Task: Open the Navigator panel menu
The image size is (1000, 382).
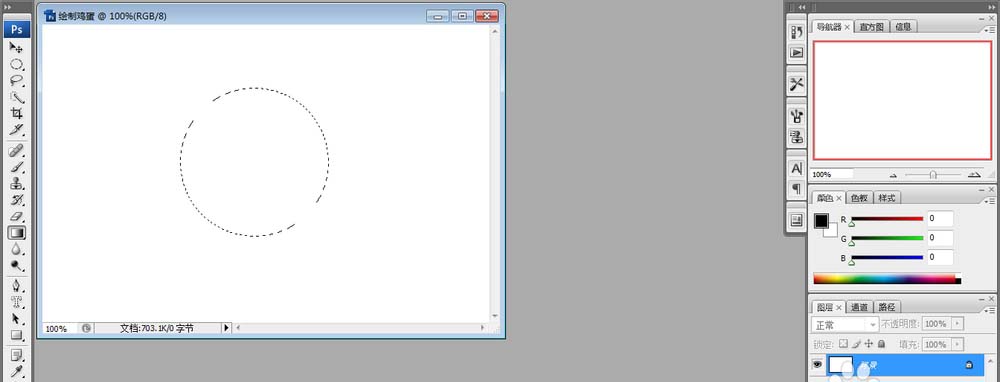Action: point(990,29)
